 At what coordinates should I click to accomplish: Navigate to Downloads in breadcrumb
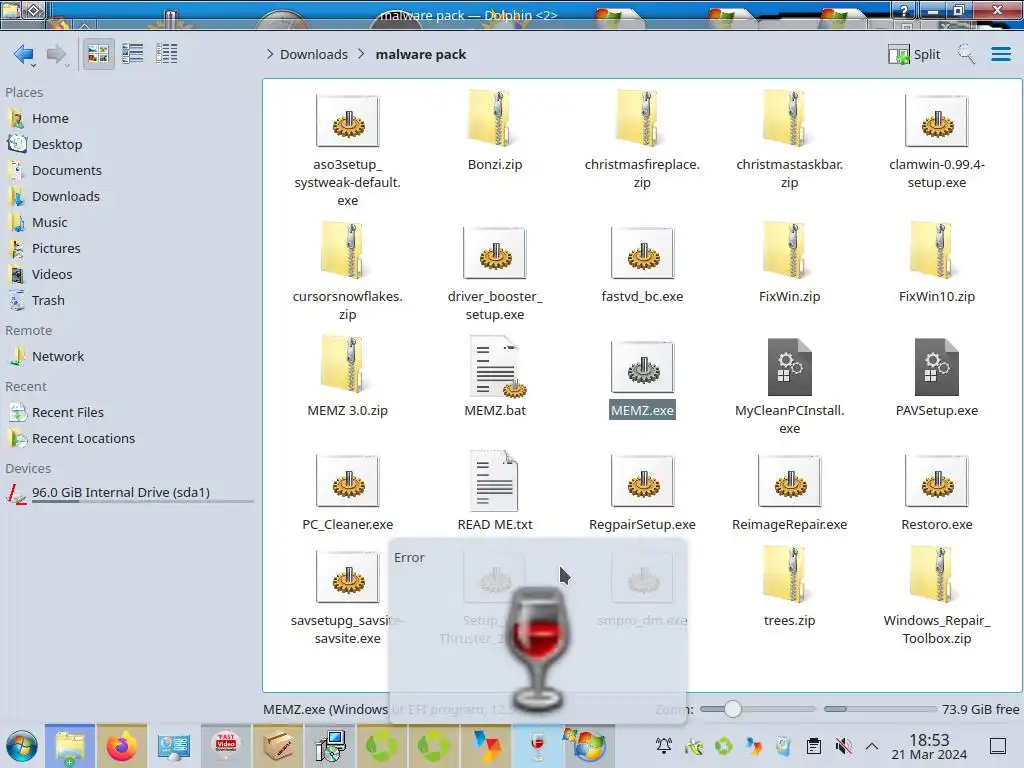click(313, 54)
